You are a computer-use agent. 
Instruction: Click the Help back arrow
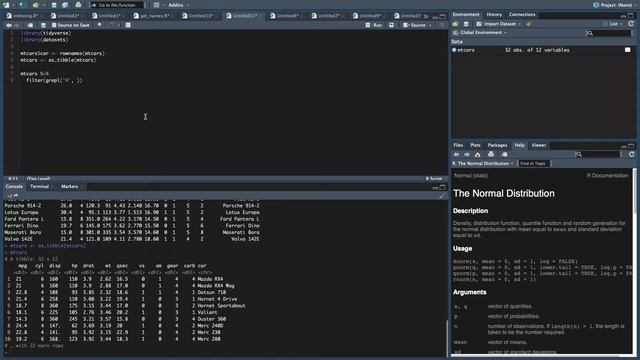[456, 154]
